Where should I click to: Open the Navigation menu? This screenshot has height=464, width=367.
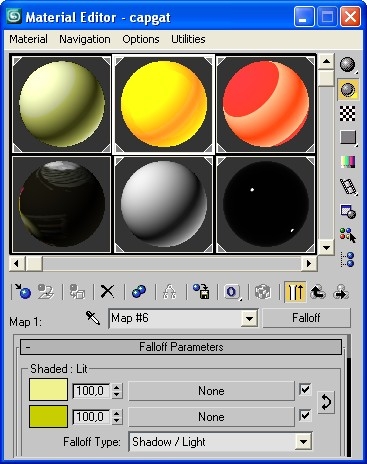[x=85, y=39]
